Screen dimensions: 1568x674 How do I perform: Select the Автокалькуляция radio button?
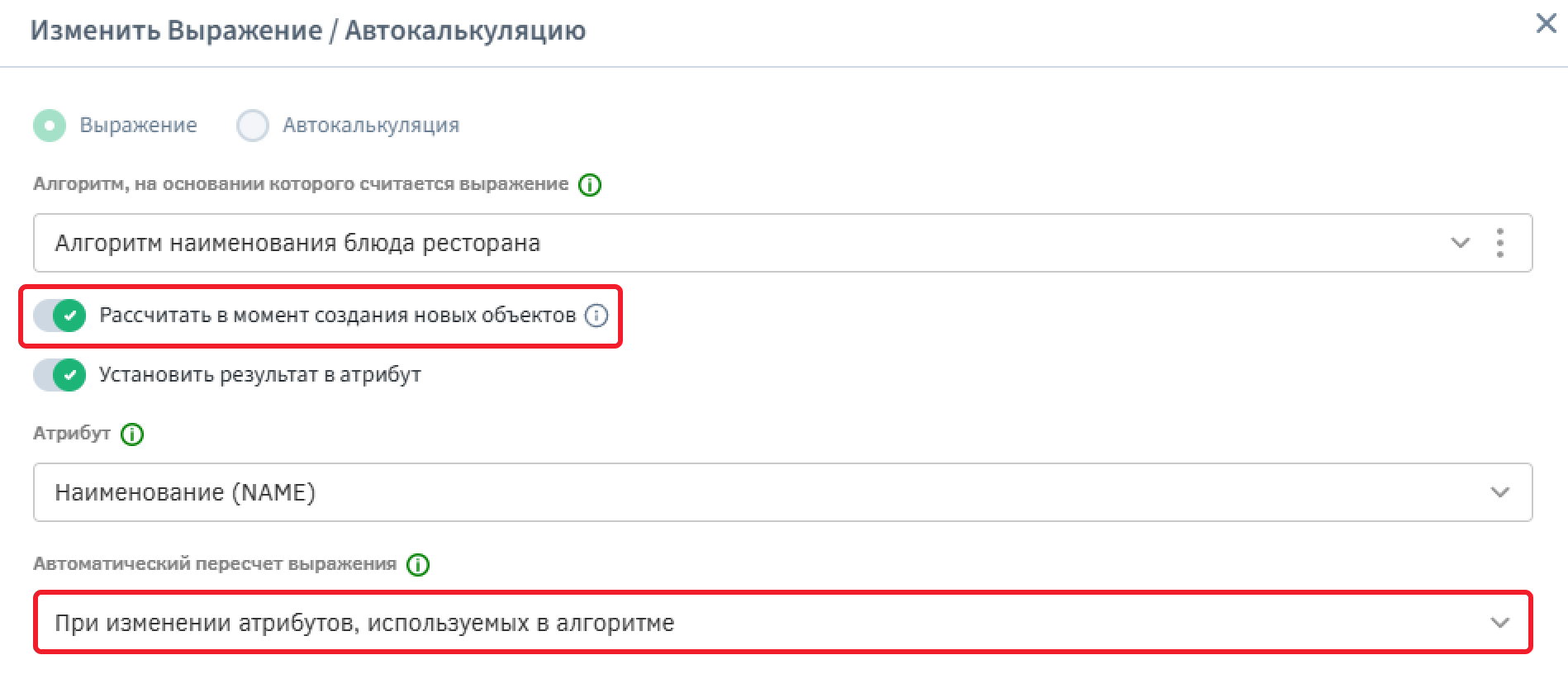coord(253,126)
